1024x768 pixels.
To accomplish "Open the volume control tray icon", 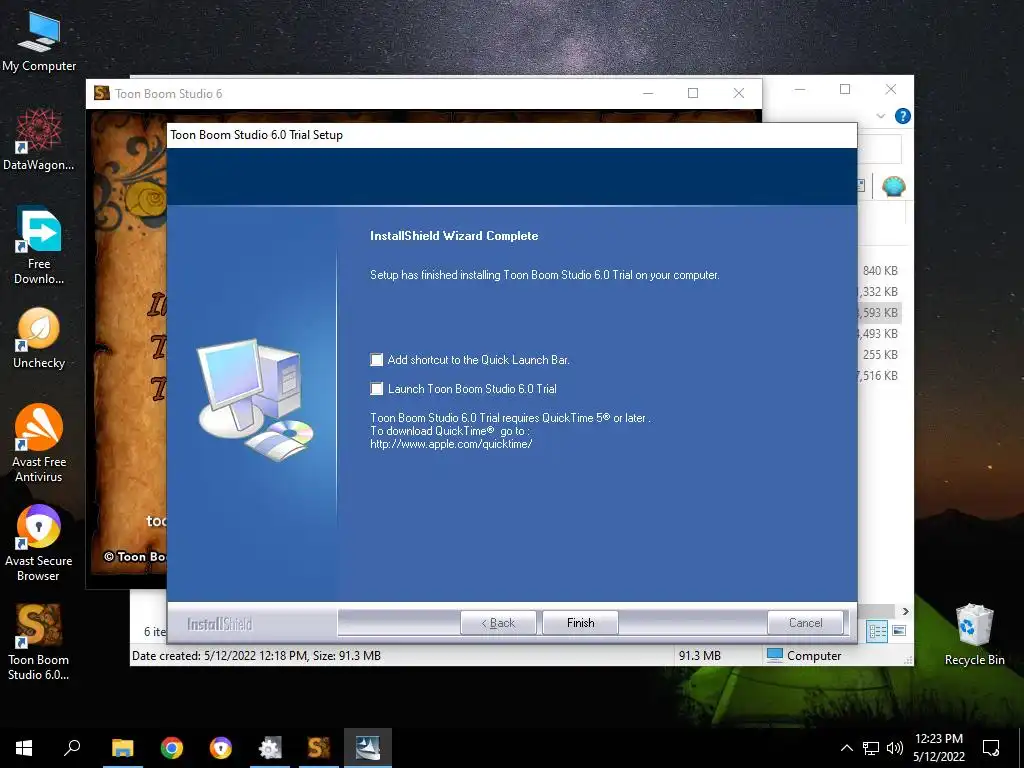I will (895, 748).
